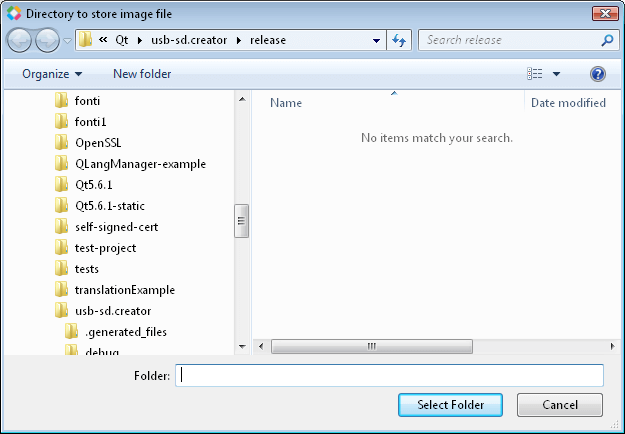Cancel the directory dialog

(x=559, y=405)
